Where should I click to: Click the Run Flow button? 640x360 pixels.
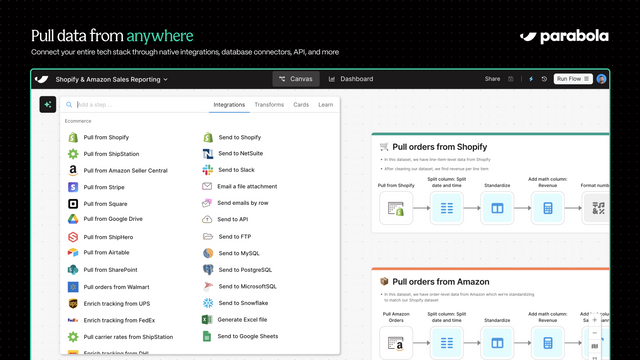click(x=573, y=79)
